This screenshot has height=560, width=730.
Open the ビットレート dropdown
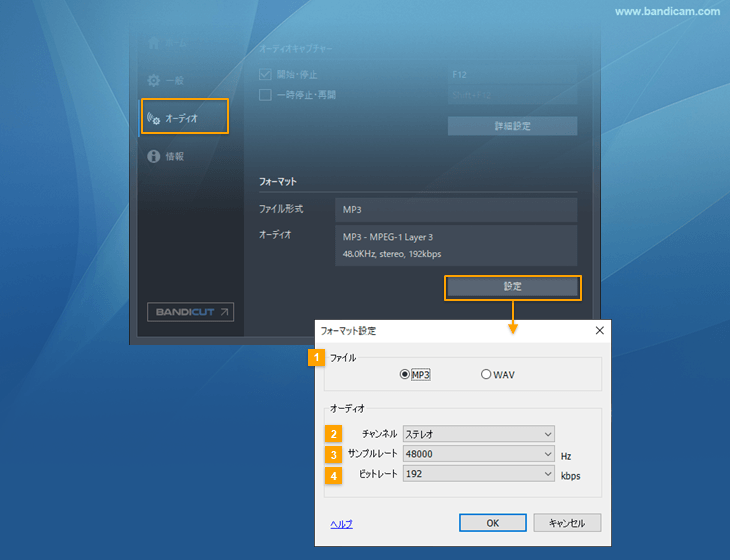[x=478, y=475]
